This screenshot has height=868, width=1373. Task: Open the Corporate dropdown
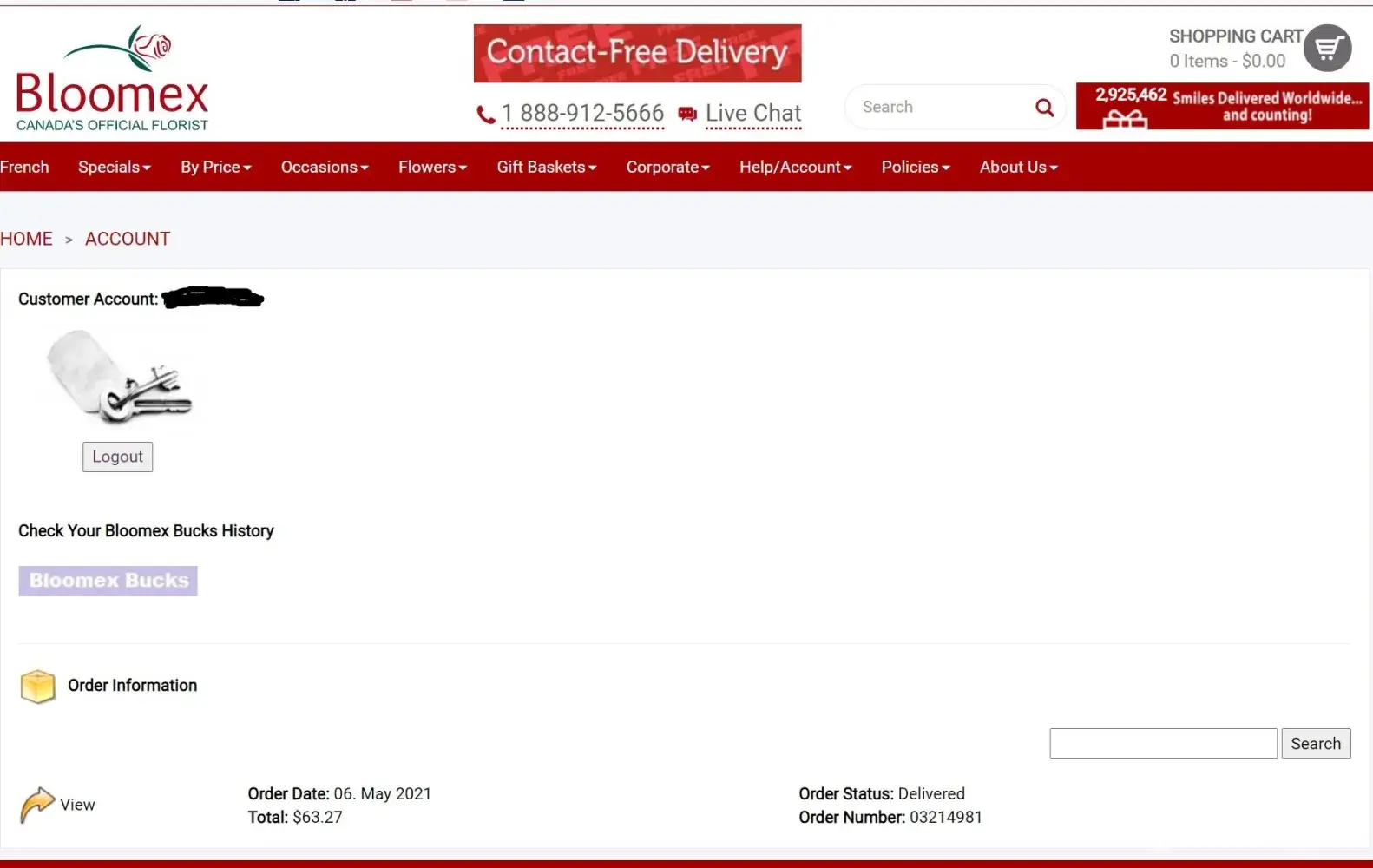[668, 167]
